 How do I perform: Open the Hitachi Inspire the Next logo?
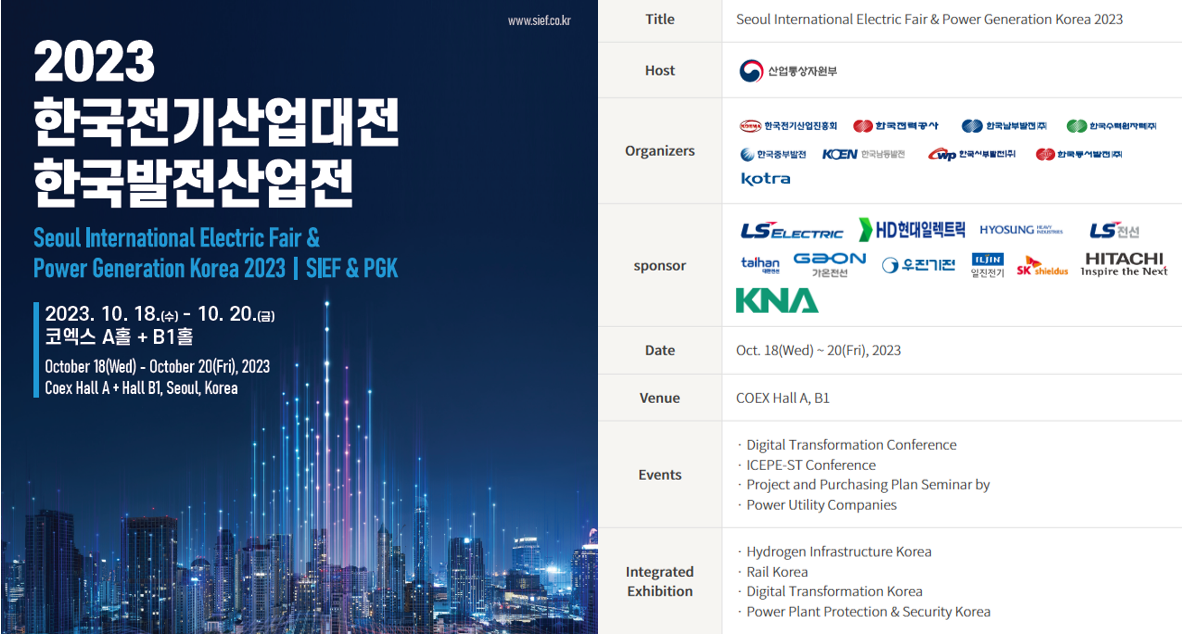(x=1124, y=265)
